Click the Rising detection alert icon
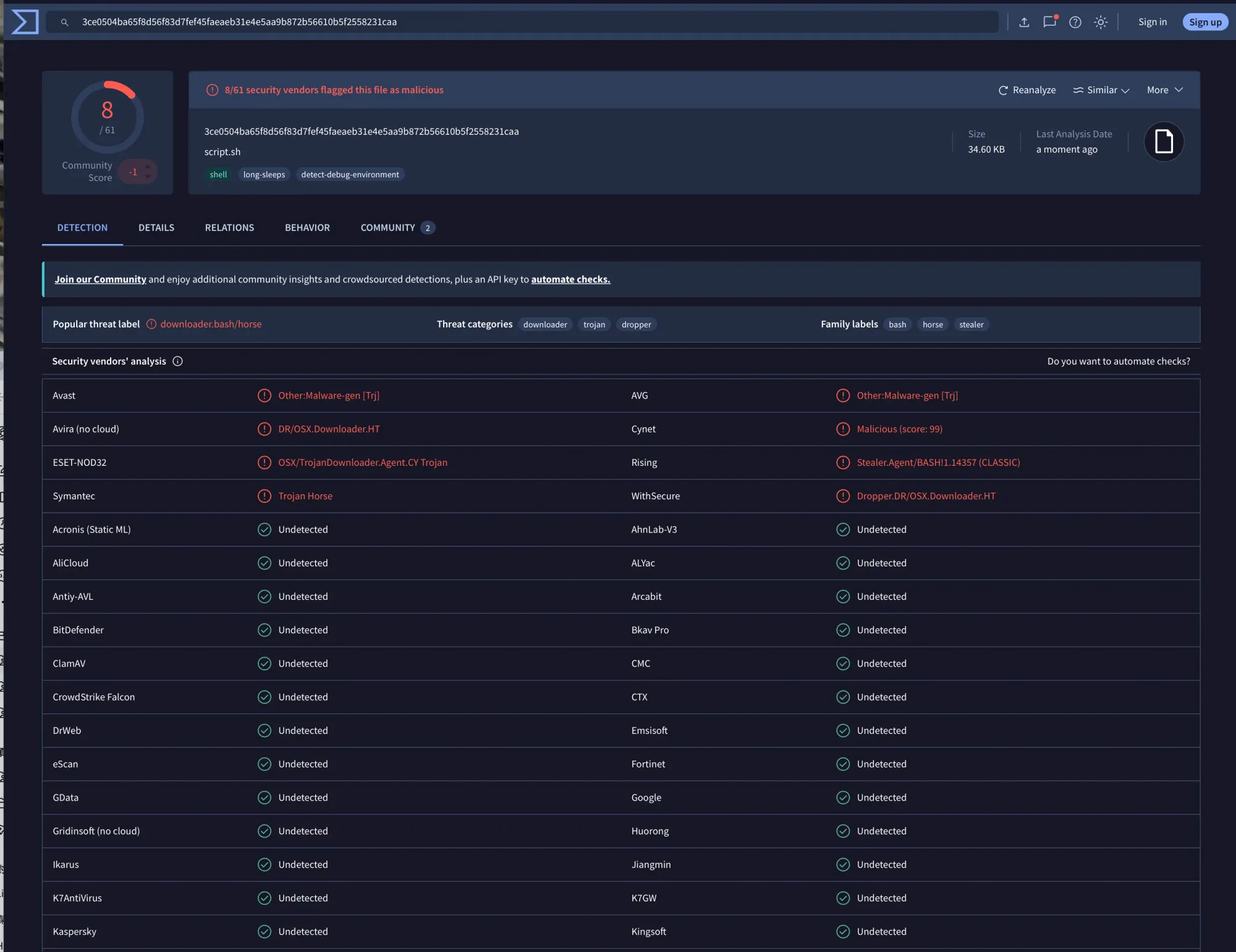 [843, 463]
